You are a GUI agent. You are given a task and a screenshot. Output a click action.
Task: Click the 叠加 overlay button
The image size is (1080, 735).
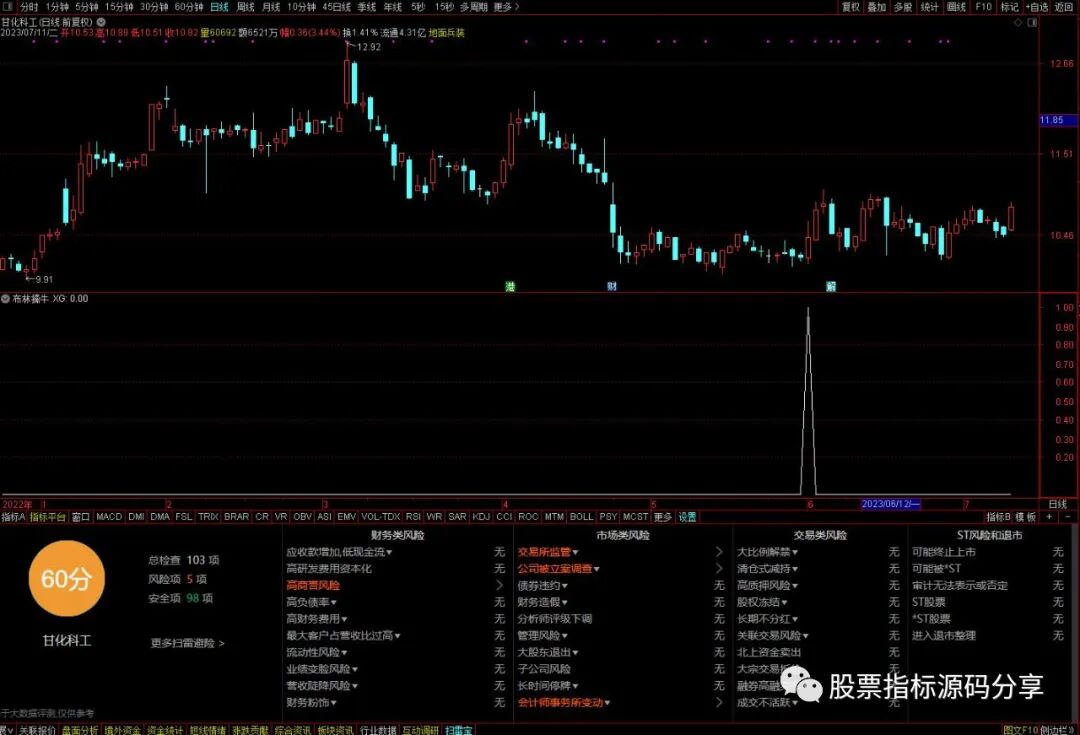pyautogui.click(x=876, y=6)
